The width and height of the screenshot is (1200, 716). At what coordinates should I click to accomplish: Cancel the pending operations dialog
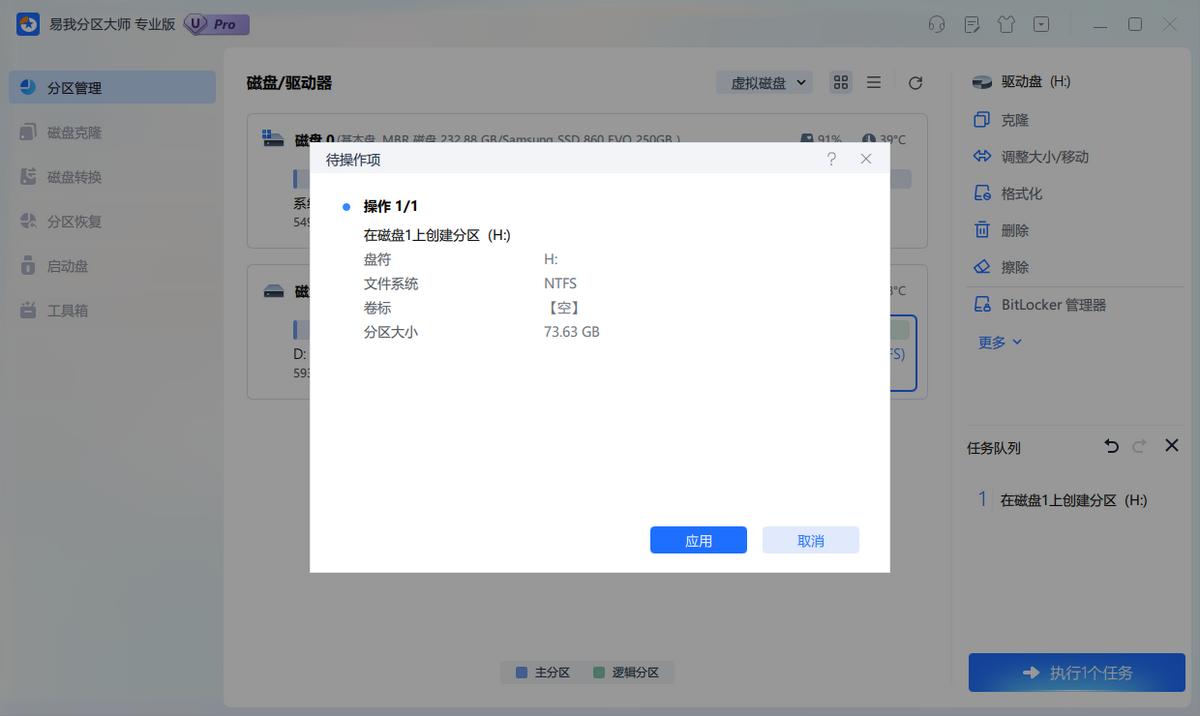(x=810, y=539)
